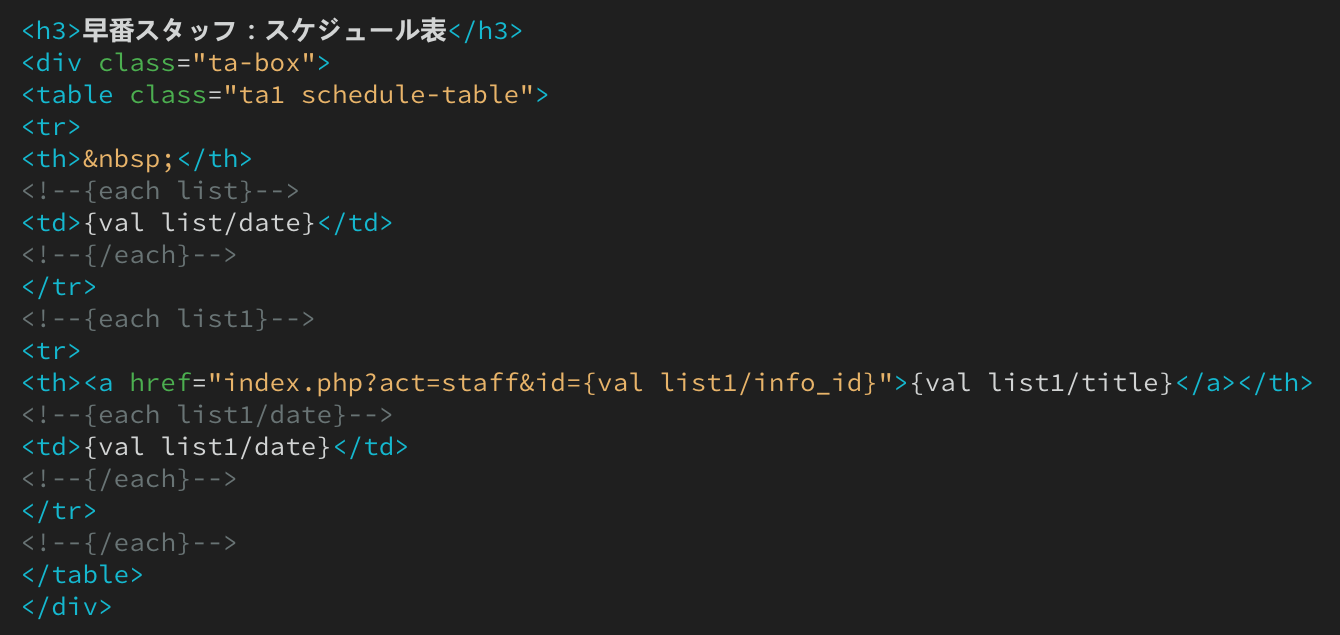Click the {each list1/date} comment line
Screen dimensions: 1340x635
[x=207, y=415]
